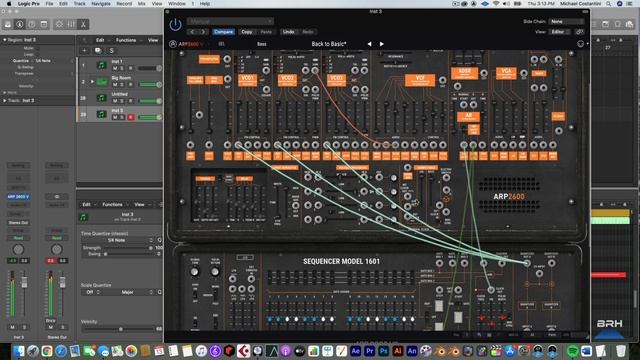
Task: Expand the Big Room track stack triangle
Action: 92,82
